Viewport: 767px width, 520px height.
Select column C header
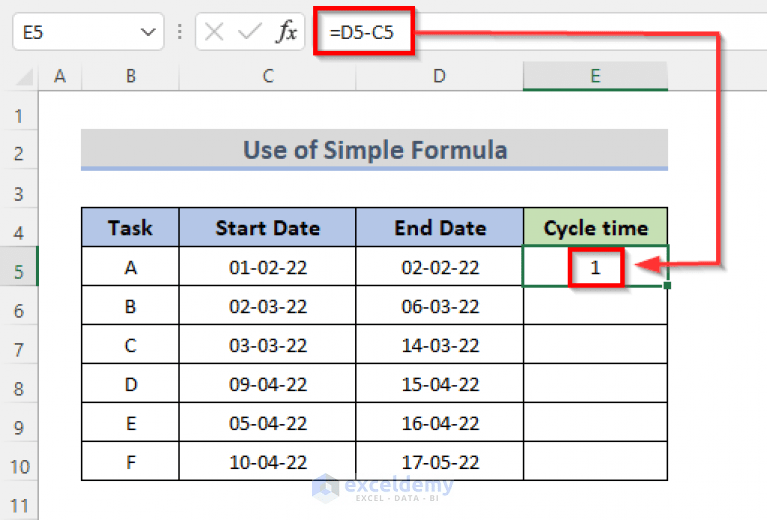coord(268,76)
